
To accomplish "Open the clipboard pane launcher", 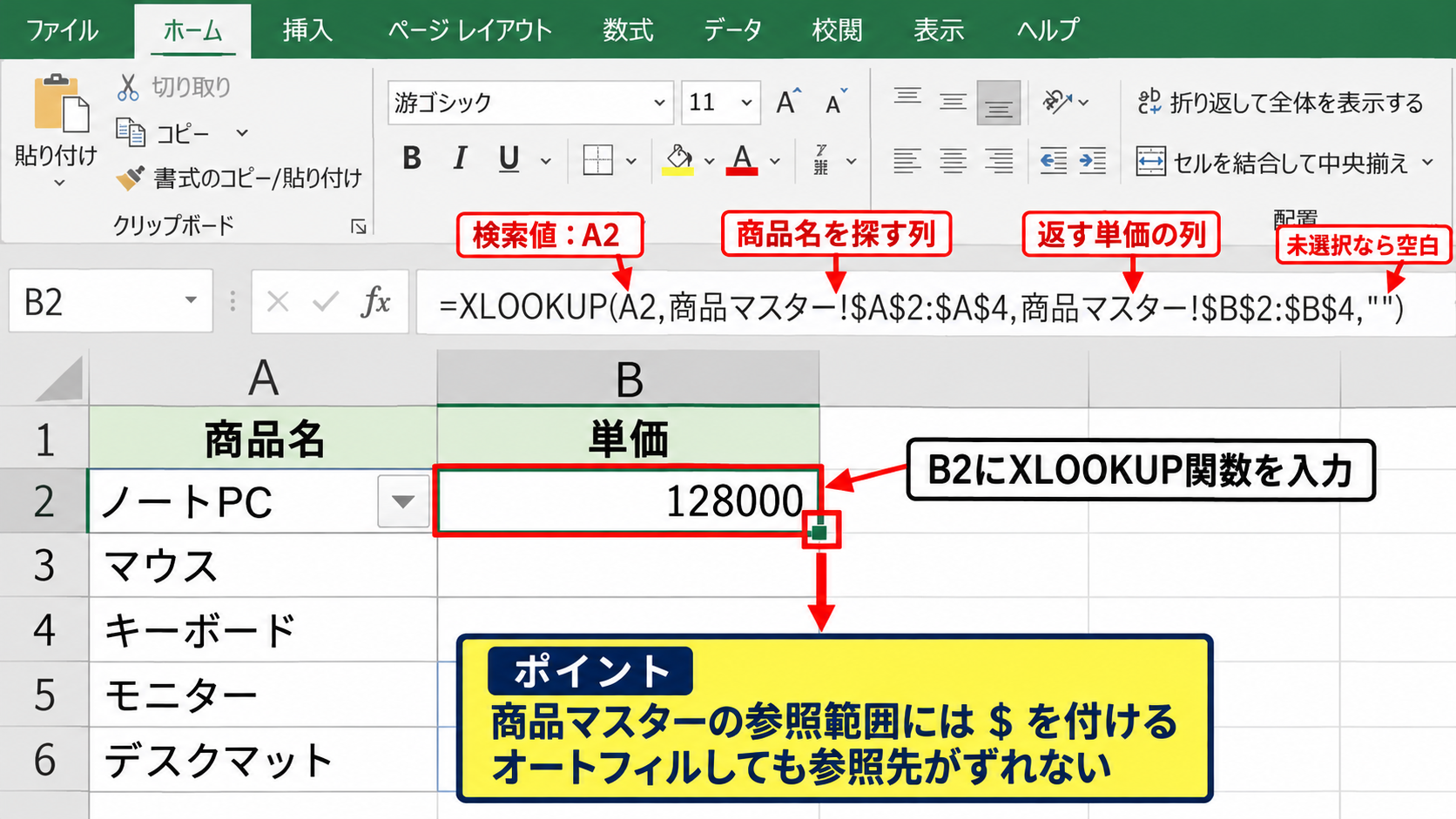I will pyautogui.click(x=358, y=226).
